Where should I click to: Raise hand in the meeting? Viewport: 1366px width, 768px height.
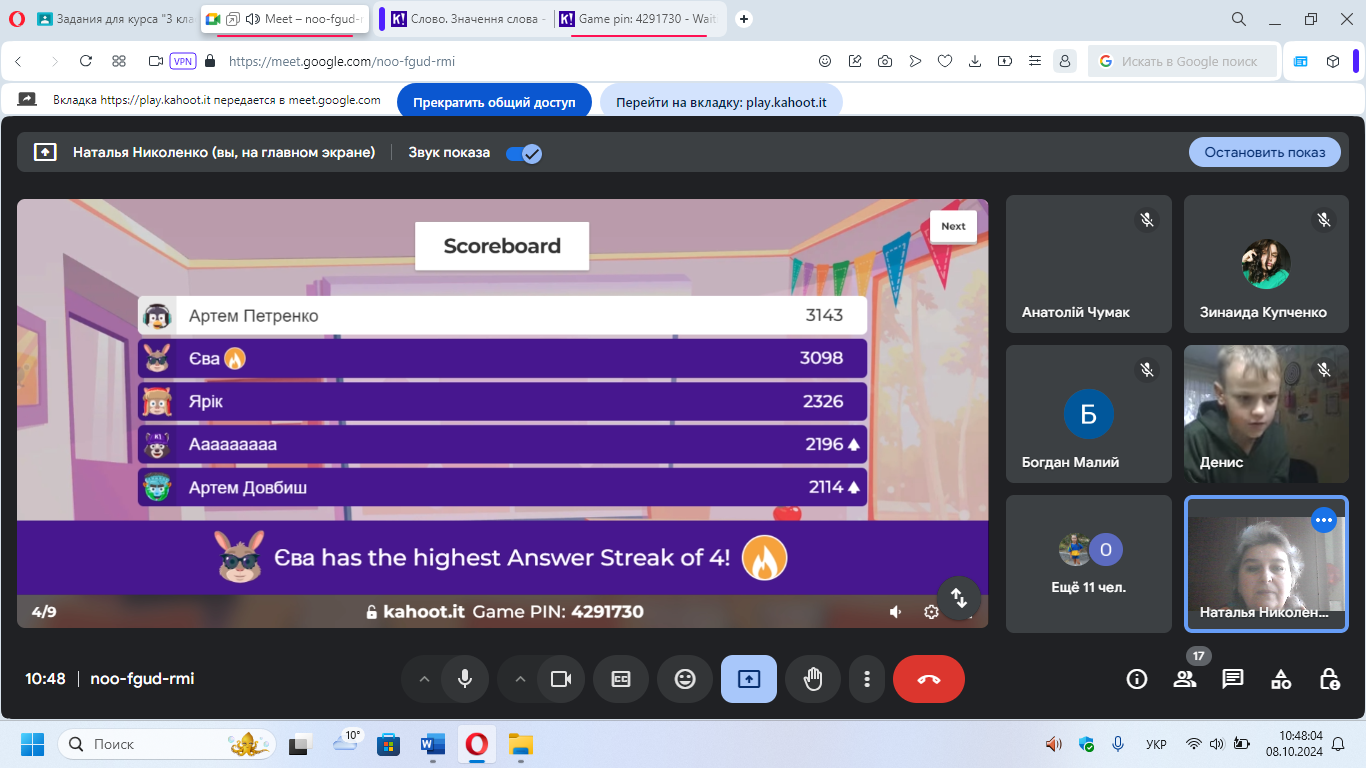point(813,679)
